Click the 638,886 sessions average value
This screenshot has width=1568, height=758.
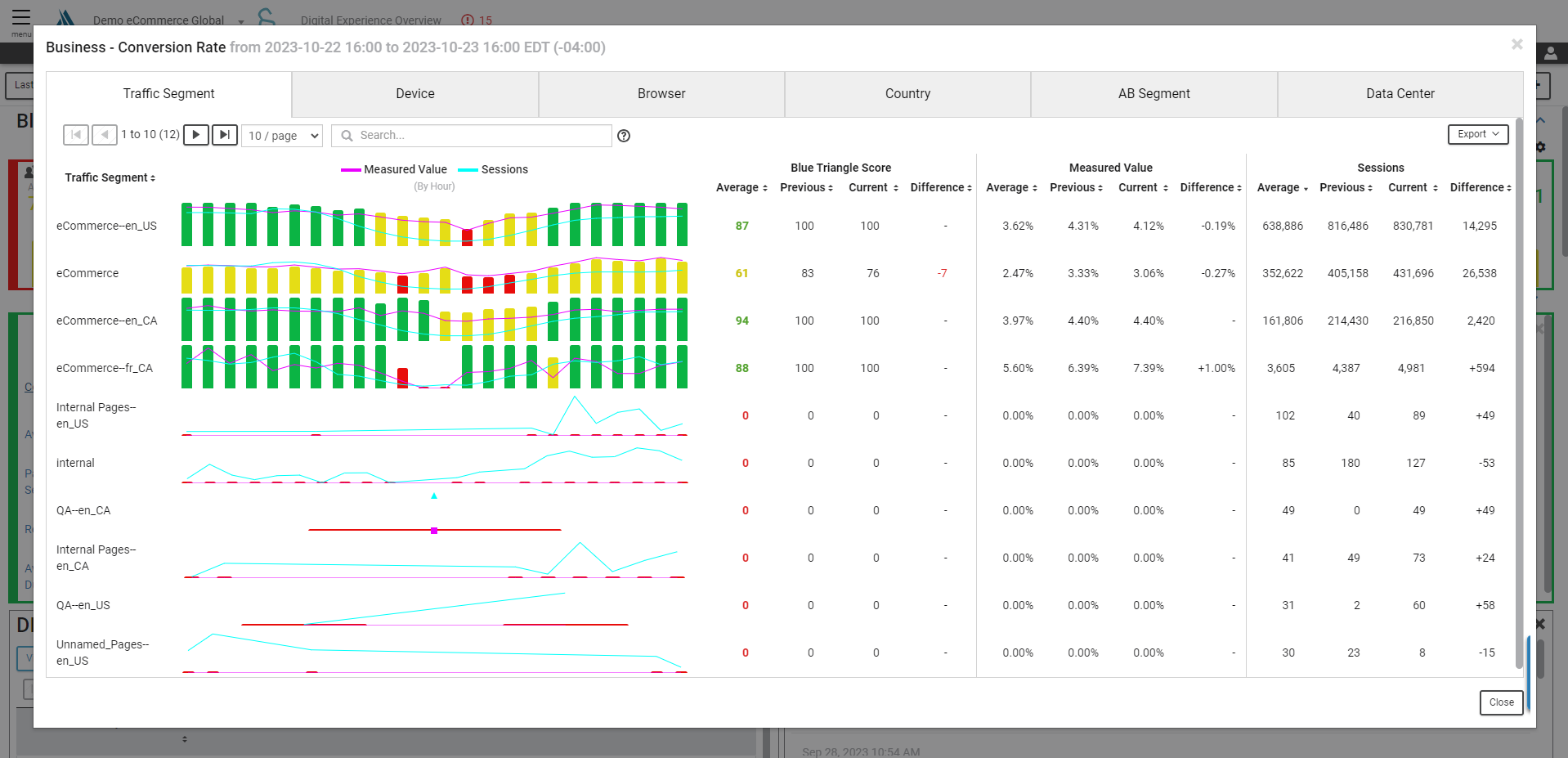click(1283, 226)
